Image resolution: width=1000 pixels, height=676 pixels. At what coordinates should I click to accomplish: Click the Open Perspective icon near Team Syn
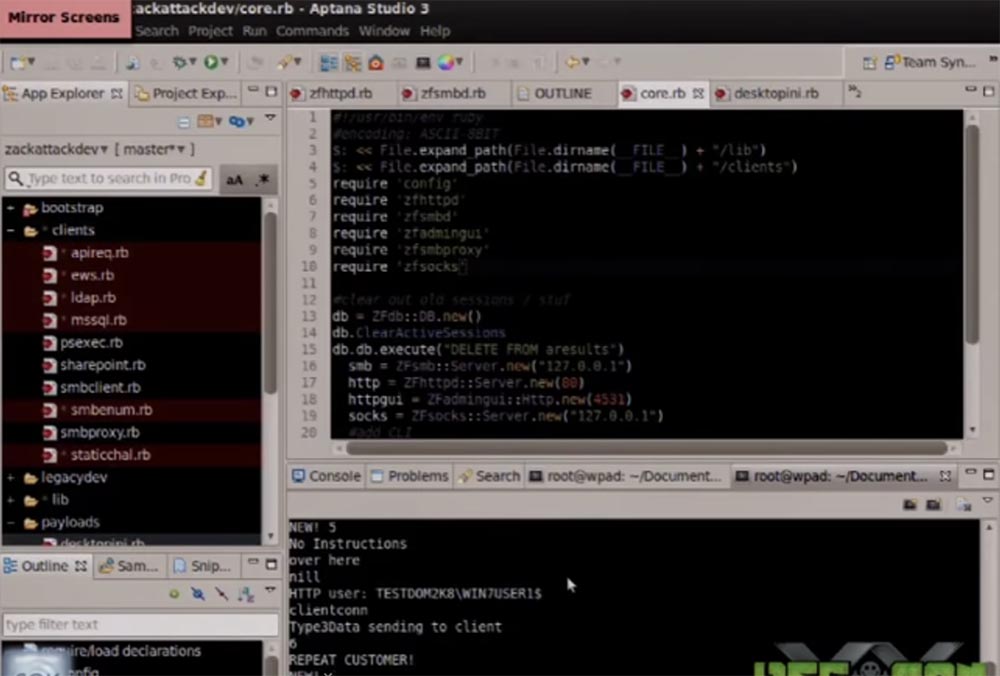(869, 62)
